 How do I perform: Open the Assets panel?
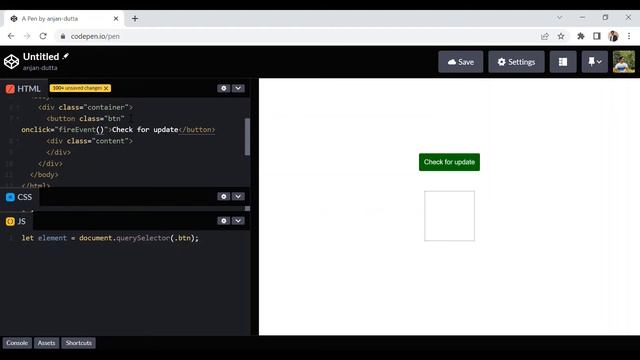click(x=47, y=343)
